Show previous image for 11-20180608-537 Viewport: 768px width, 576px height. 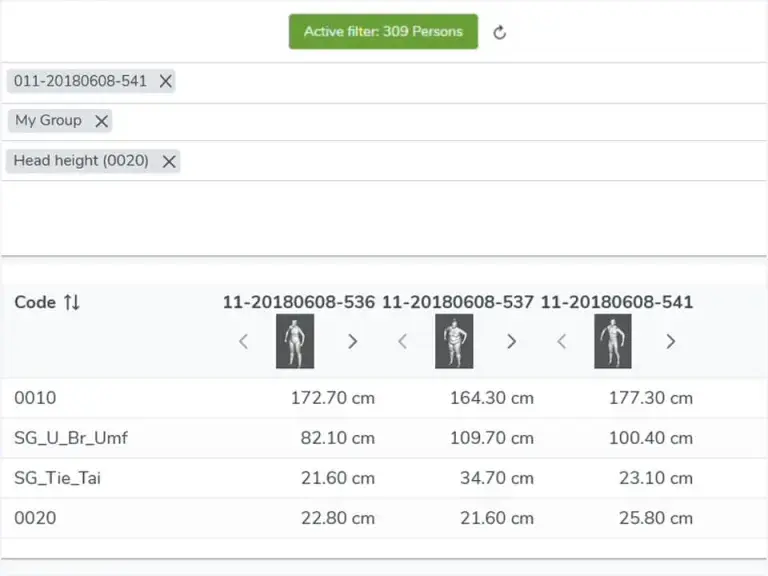coord(403,341)
